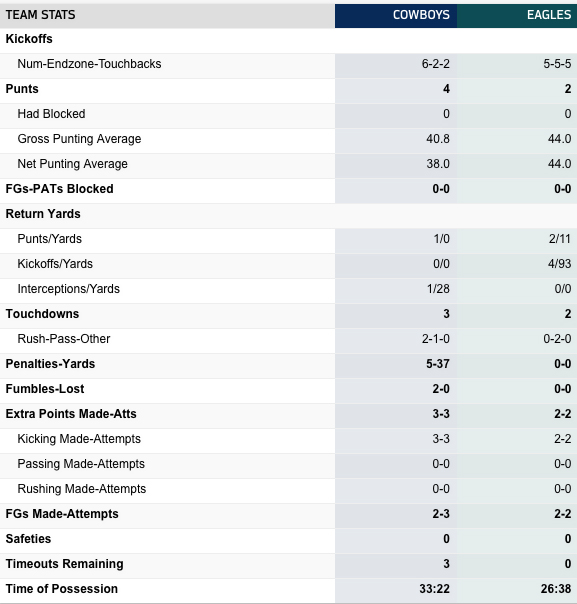Click the Touchdowns row label
The image size is (577, 604).
[42, 314]
